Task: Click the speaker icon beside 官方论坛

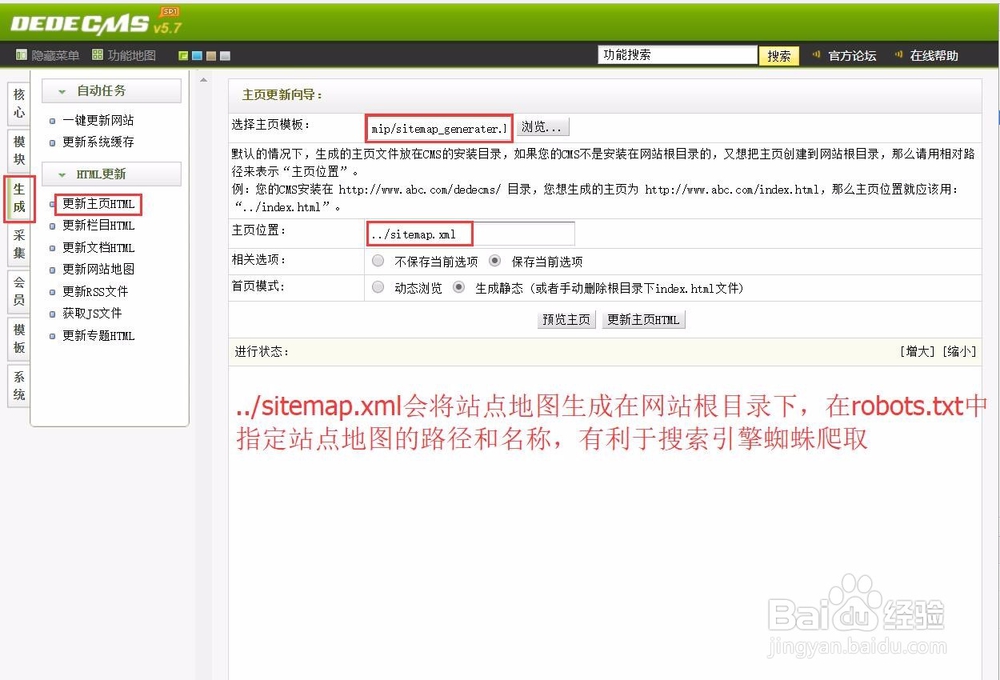Action: (x=817, y=55)
